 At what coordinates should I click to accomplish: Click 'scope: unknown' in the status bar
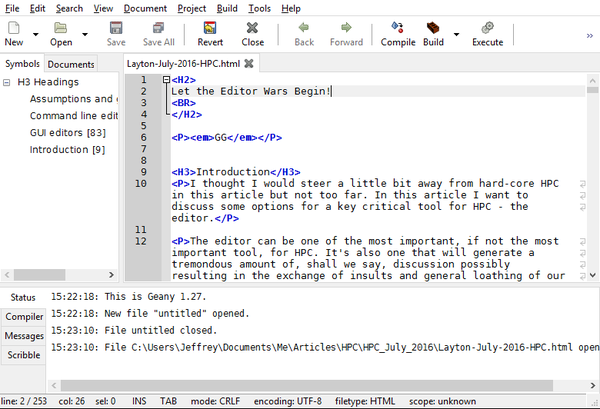pos(443,401)
